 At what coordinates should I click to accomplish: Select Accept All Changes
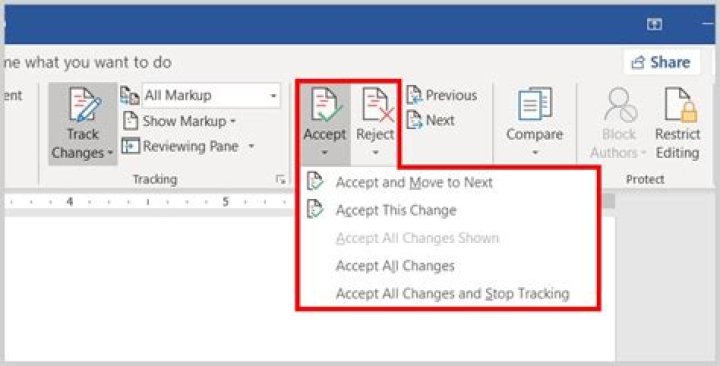pyautogui.click(x=395, y=266)
